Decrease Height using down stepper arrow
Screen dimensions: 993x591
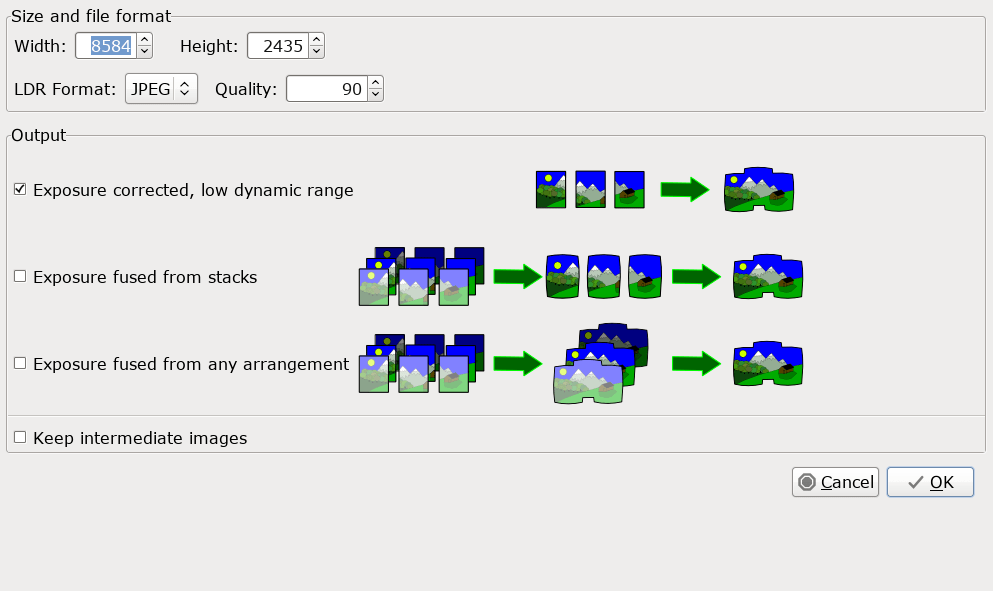[316, 51]
